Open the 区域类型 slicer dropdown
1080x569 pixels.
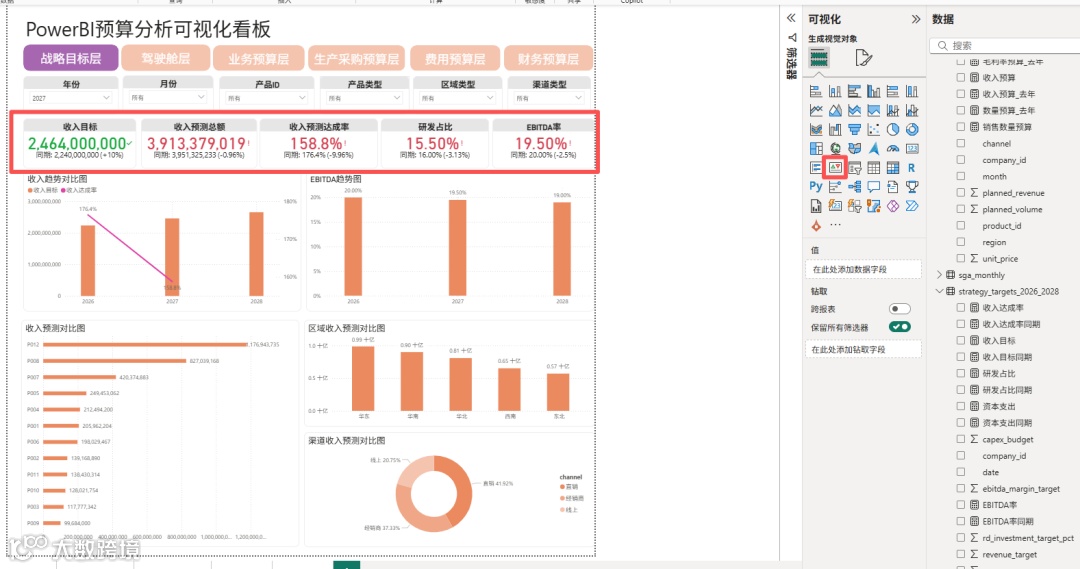click(x=490, y=98)
